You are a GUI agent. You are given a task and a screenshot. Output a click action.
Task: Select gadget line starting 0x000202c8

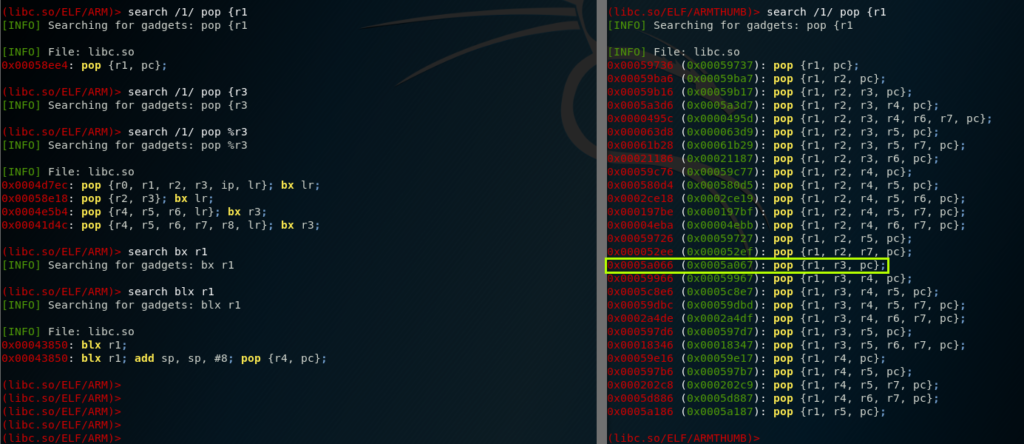point(773,385)
